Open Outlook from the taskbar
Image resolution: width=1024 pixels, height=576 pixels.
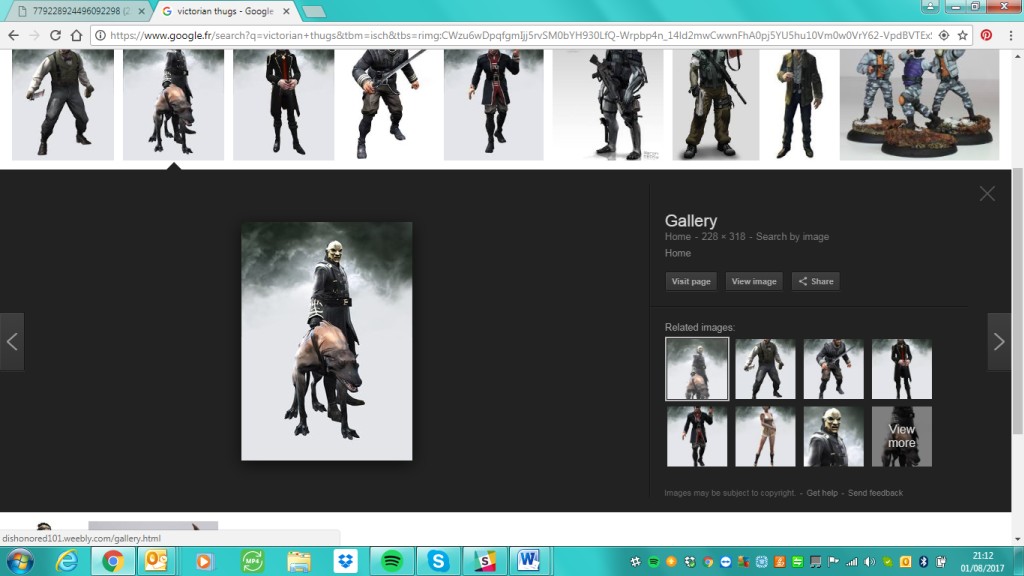(156, 561)
